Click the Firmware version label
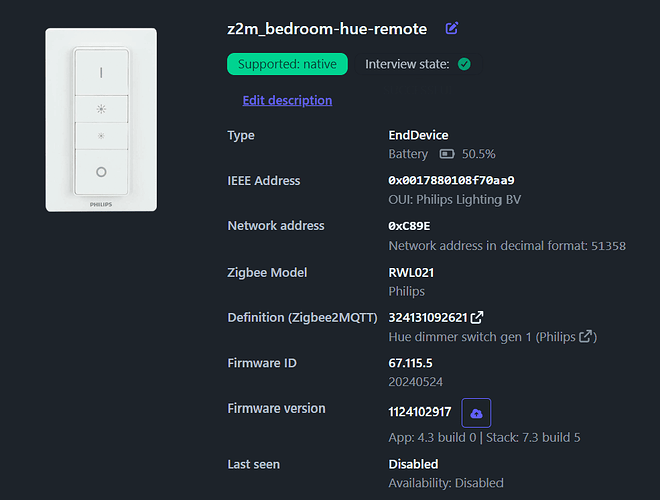660x500 pixels. pos(277,408)
